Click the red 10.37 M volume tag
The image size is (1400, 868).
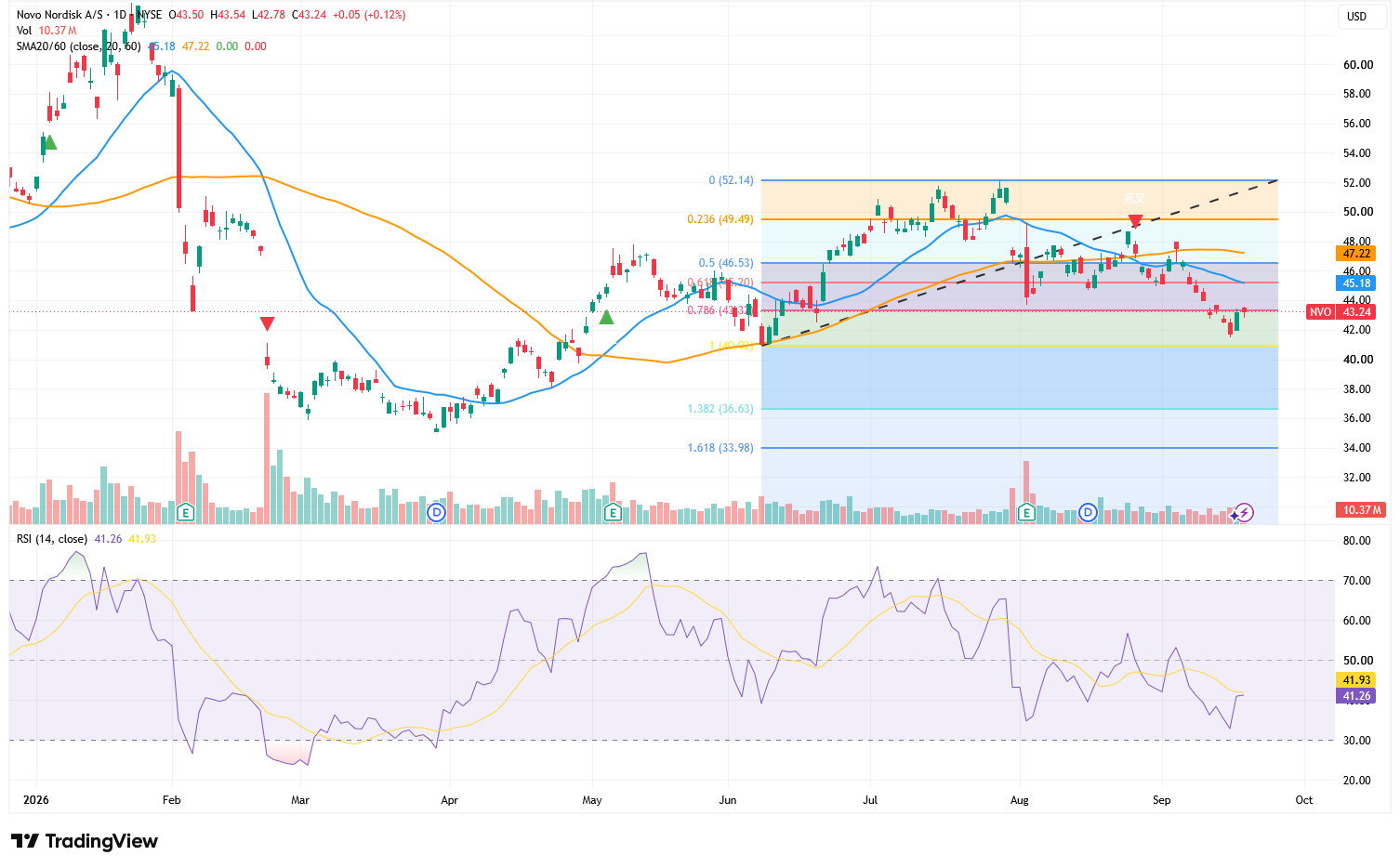[1361, 510]
